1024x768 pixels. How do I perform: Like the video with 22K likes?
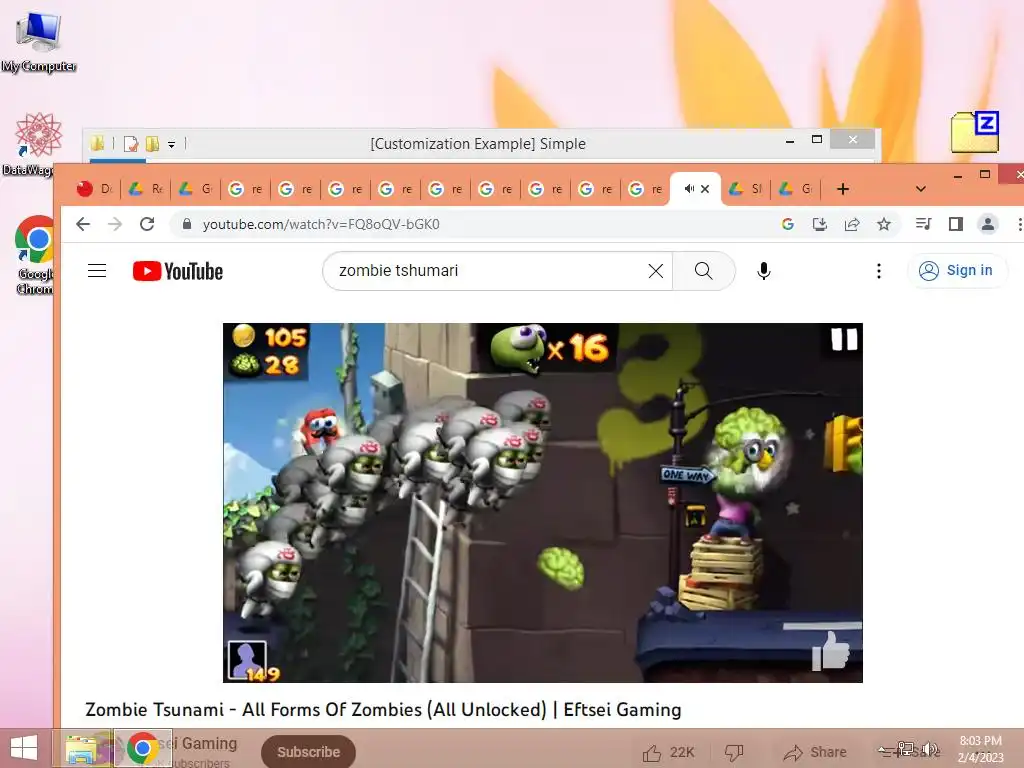pyautogui.click(x=667, y=752)
